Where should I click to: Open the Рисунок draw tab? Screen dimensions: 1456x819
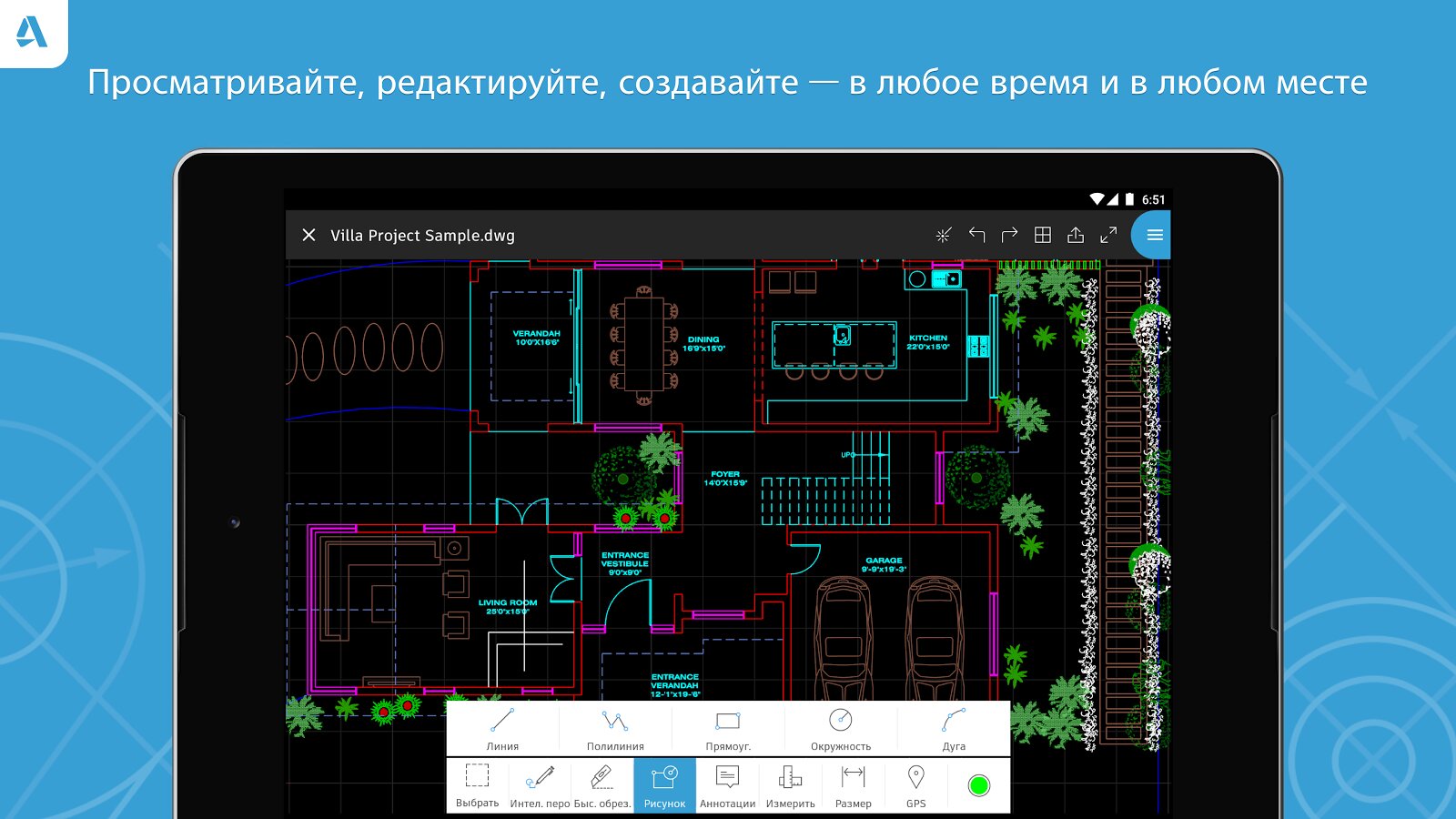pyautogui.click(x=665, y=785)
